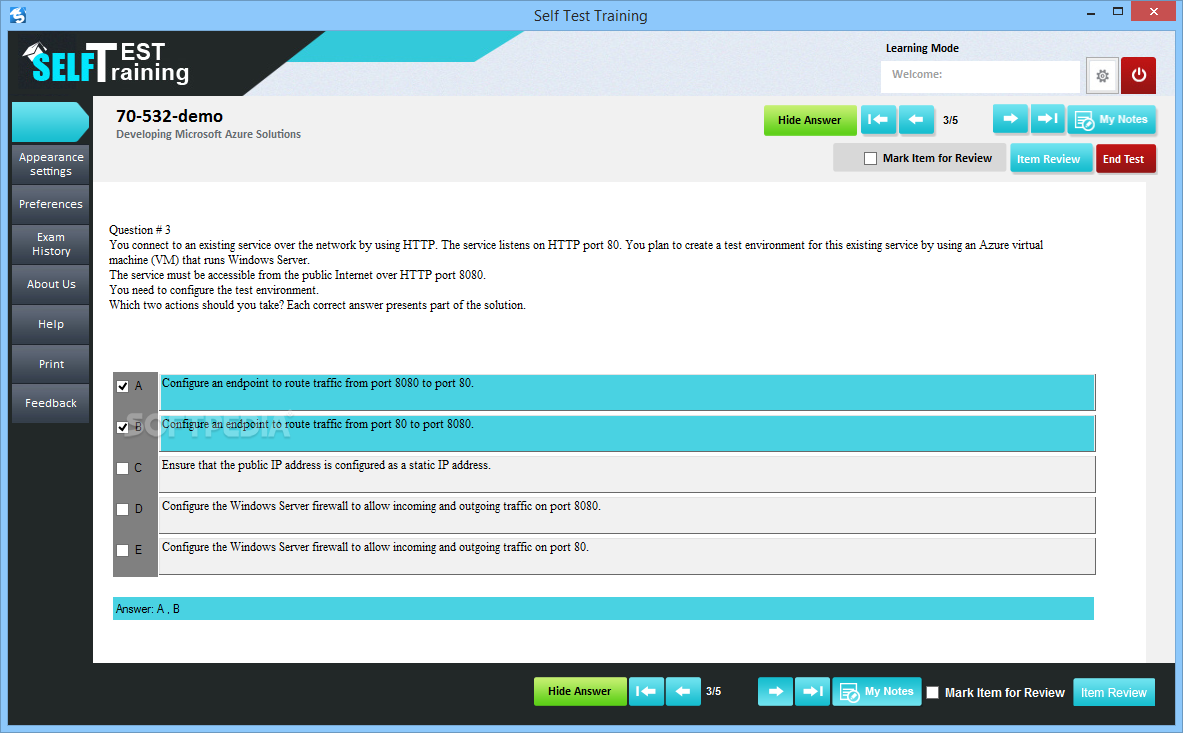Click into the Welcome input field

point(980,75)
